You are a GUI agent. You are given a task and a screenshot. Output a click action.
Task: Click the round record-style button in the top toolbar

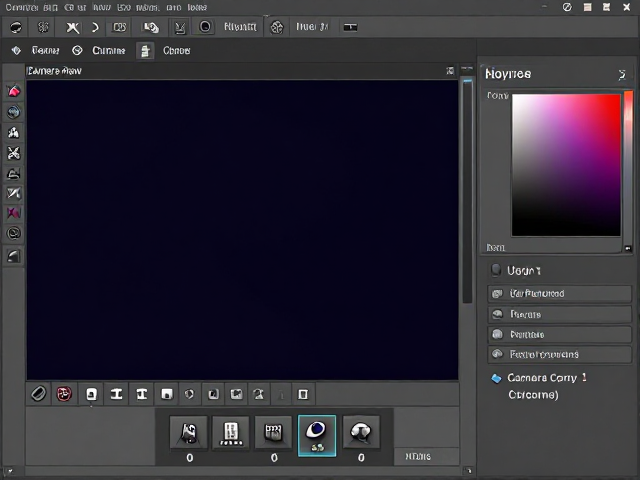(x=205, y=27)
